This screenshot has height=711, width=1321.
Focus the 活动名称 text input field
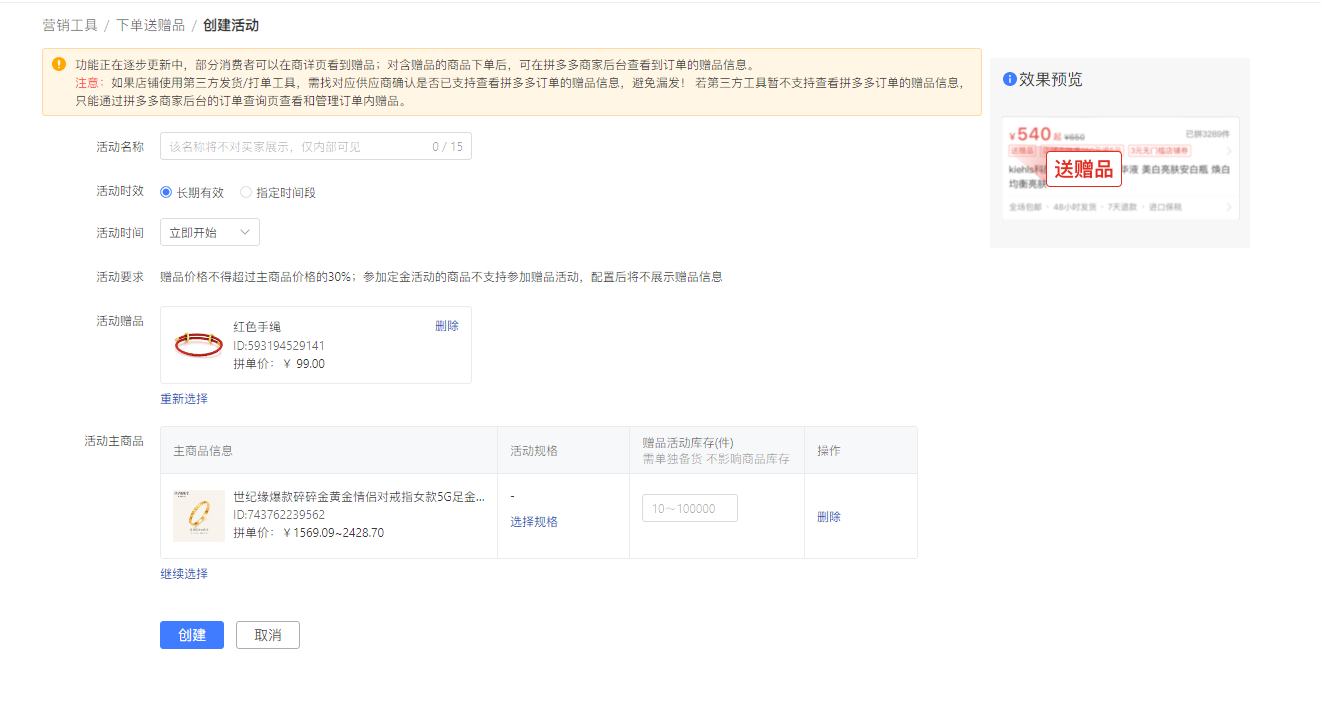tap(295, 147)
